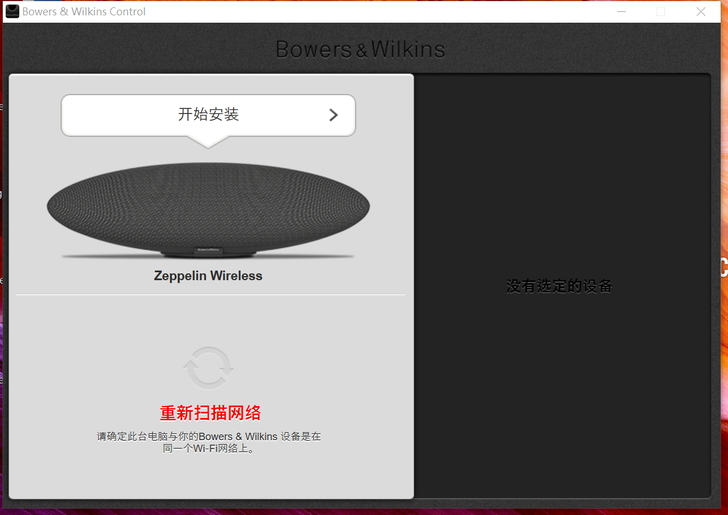
Task: Click the Zeppelin Wireless device name label
Action: coord(208,276)
